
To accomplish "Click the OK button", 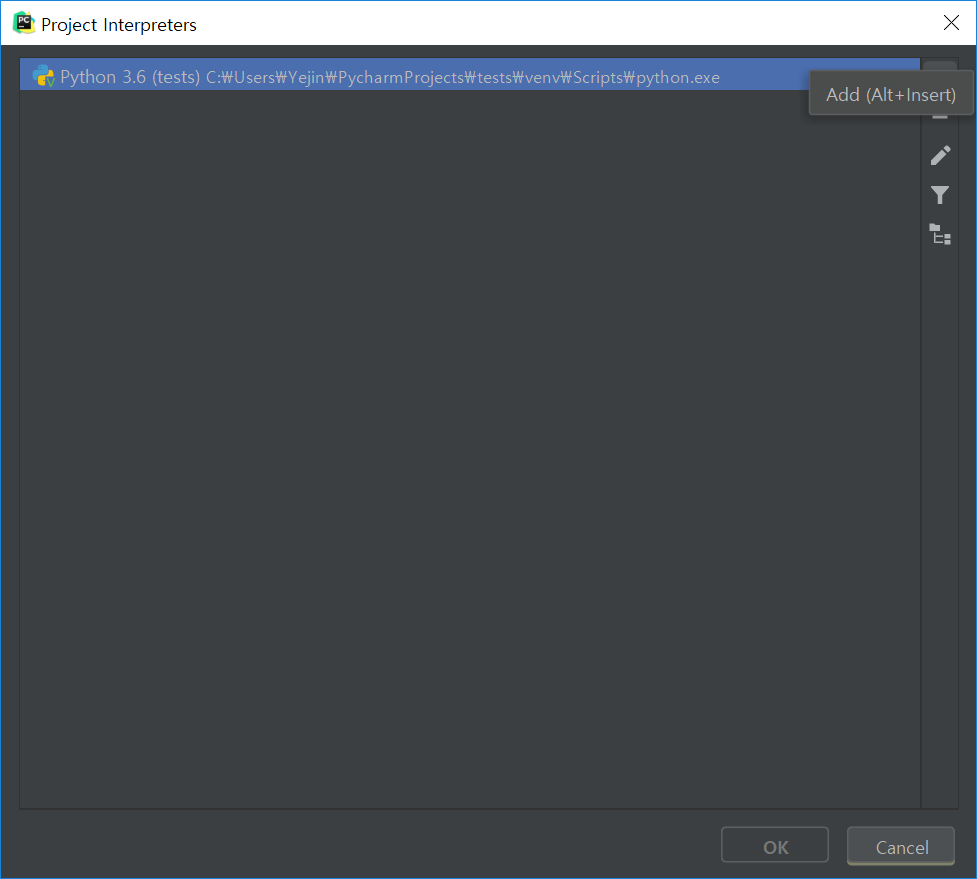I will 774,845.
